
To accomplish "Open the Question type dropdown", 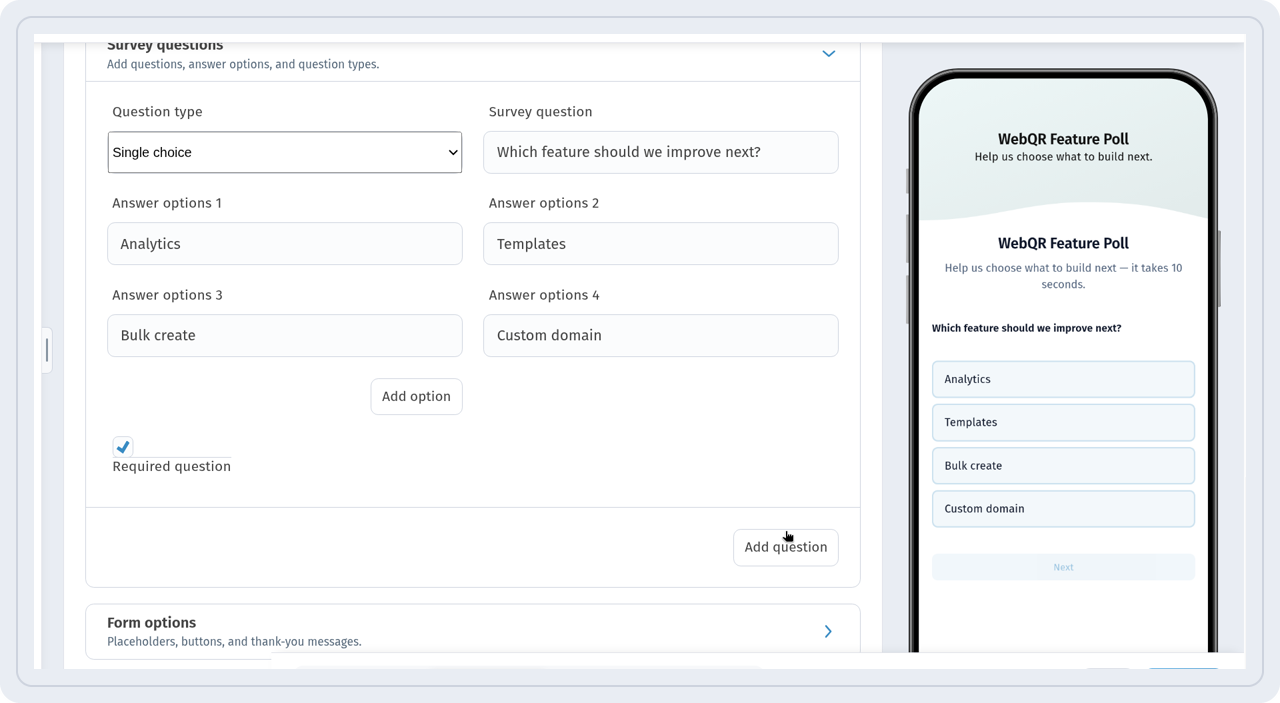I will pos(285,152).
